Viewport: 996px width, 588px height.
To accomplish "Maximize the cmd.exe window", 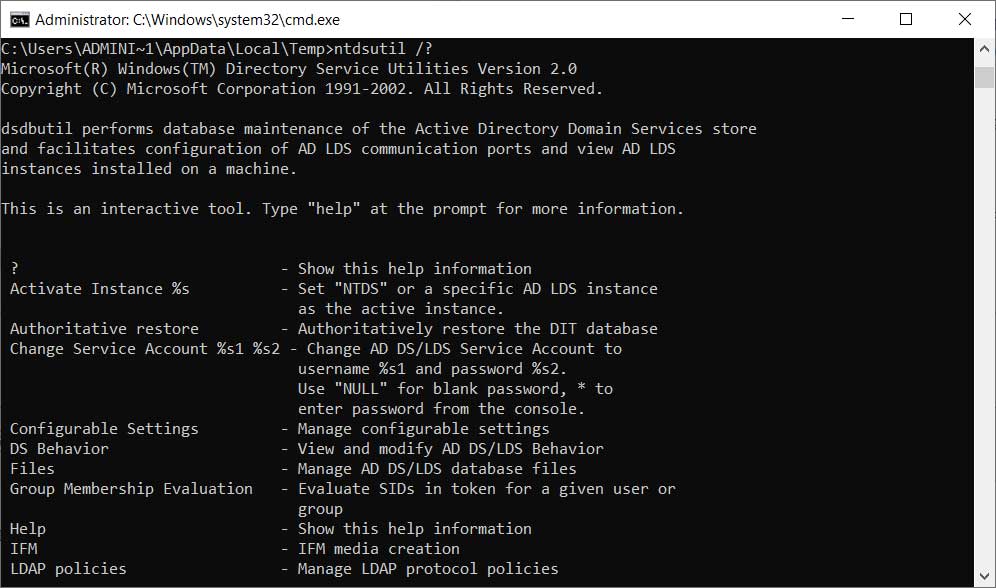I will [x=906, y=19].
